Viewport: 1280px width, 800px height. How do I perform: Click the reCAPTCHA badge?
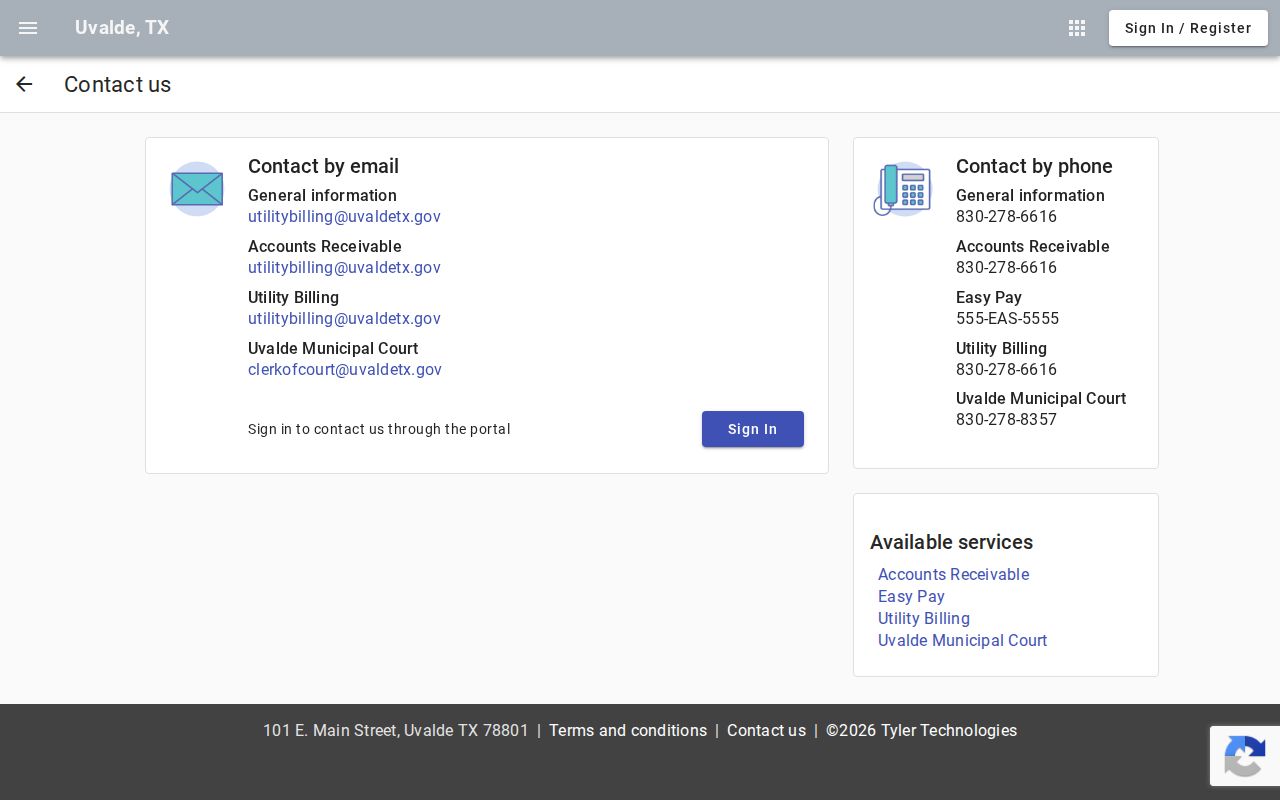click(1245, 756)
